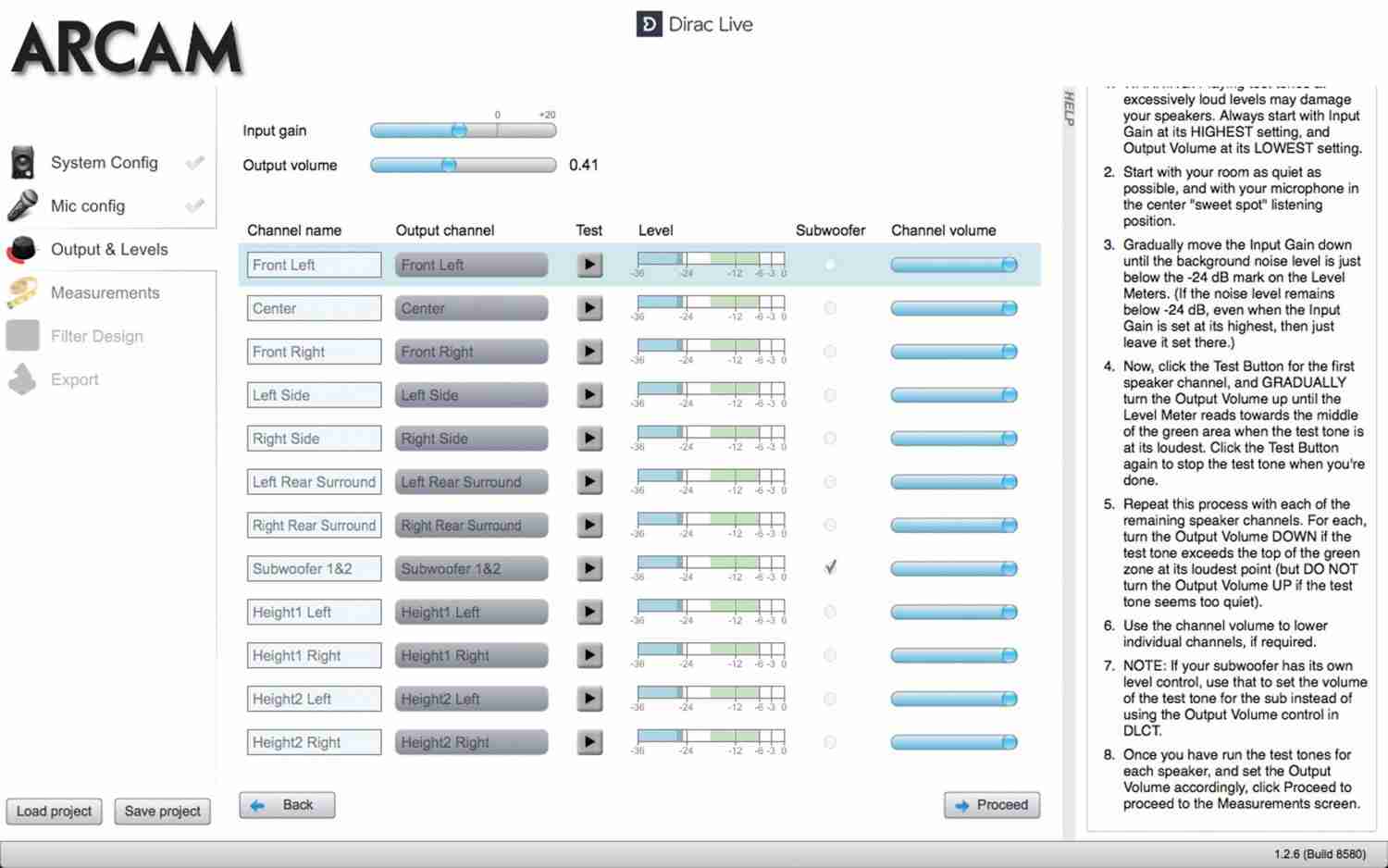This screenshot has height=868, width=1388.
Task: Toggle subwoofer checkbox for Left Rear Surround
Action: click(830, 482)
